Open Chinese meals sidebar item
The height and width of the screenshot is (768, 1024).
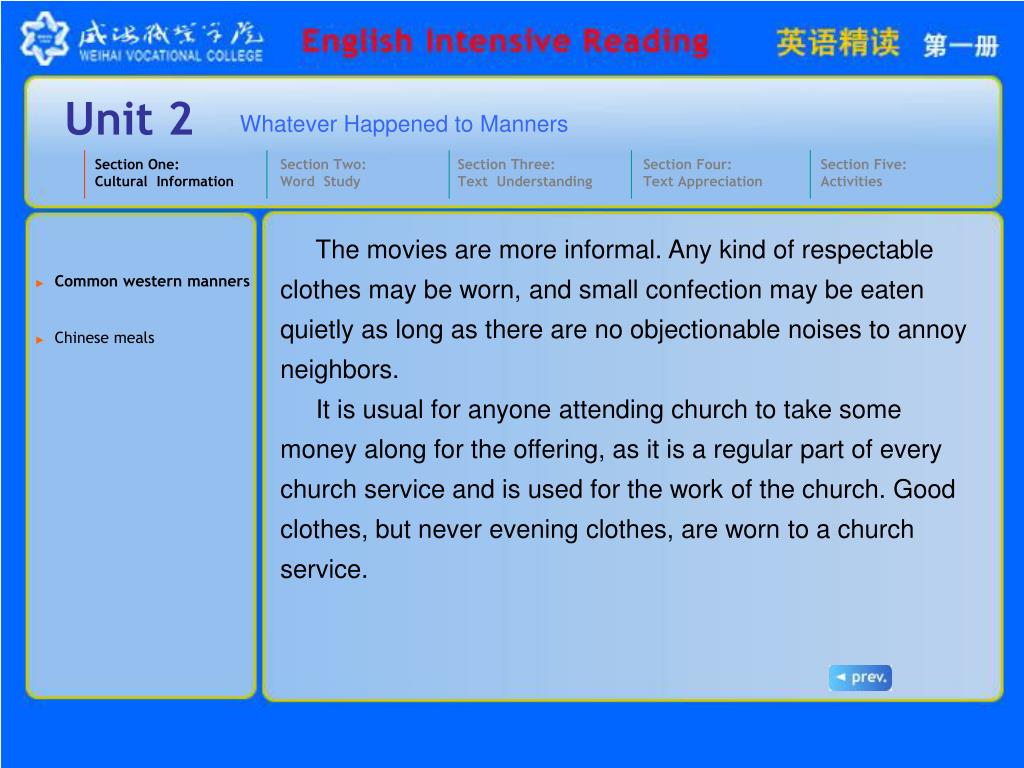[104, 338]
